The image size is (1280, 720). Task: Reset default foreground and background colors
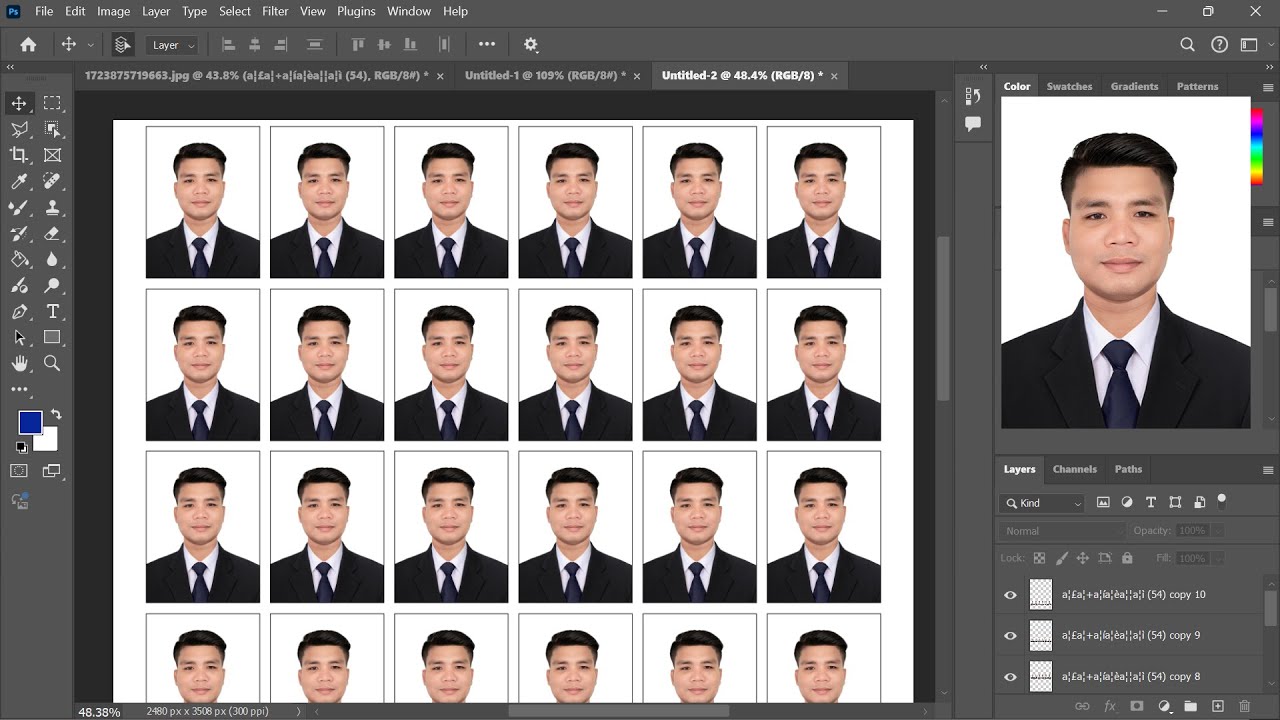(x=21, y=447)
